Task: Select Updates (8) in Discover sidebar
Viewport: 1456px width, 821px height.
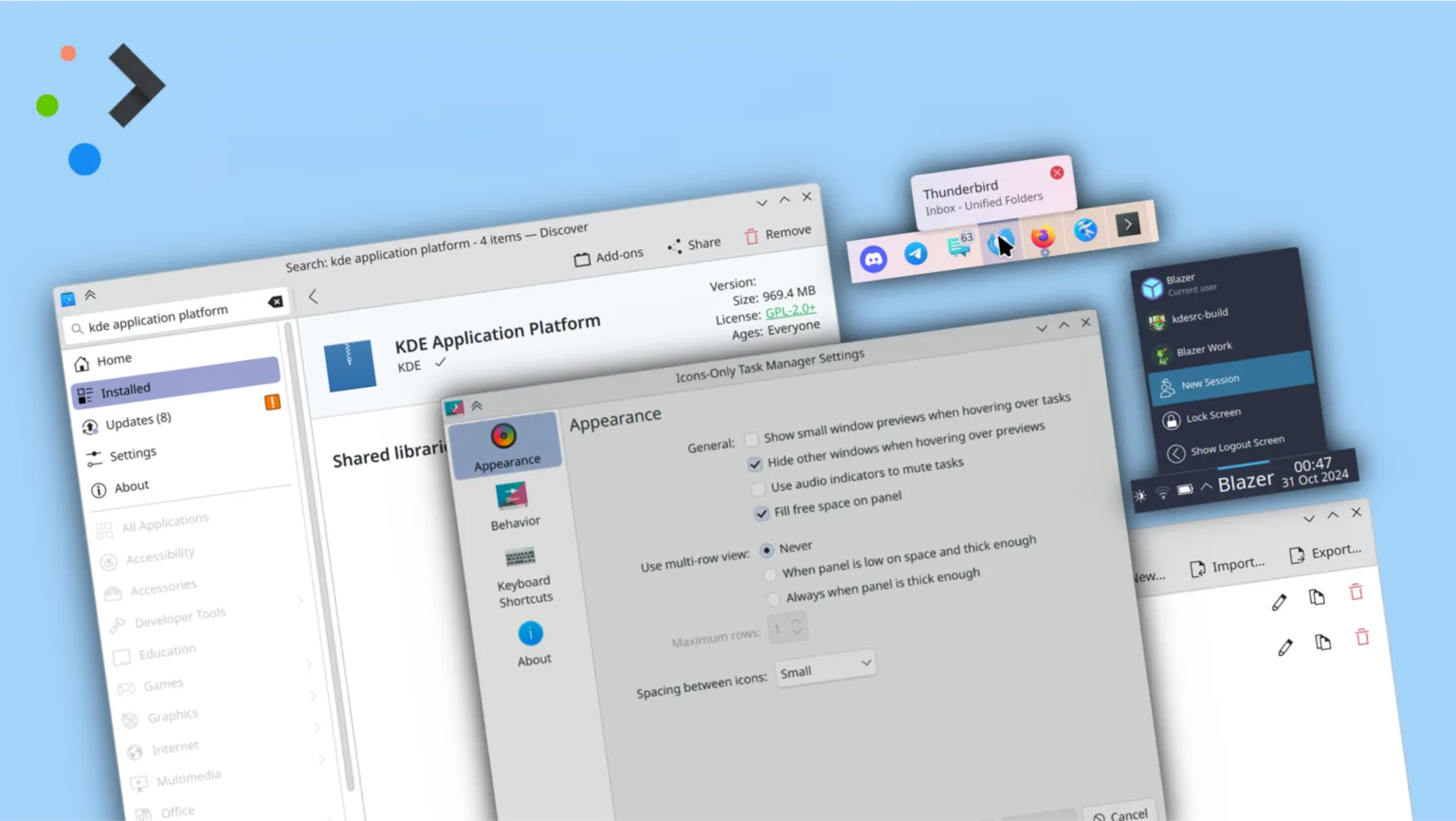Action: 138,421
